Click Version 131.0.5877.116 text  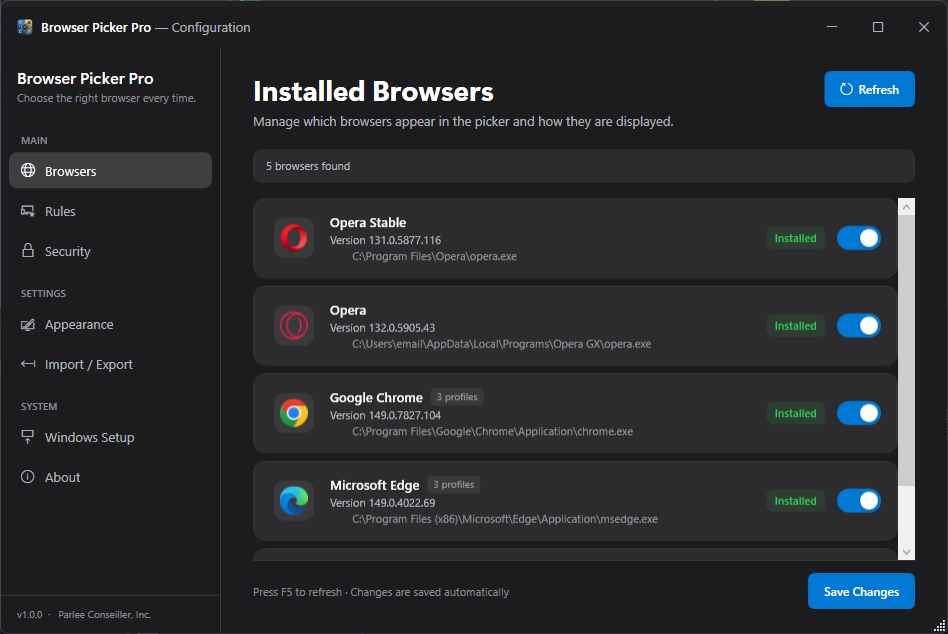point(385,240)
